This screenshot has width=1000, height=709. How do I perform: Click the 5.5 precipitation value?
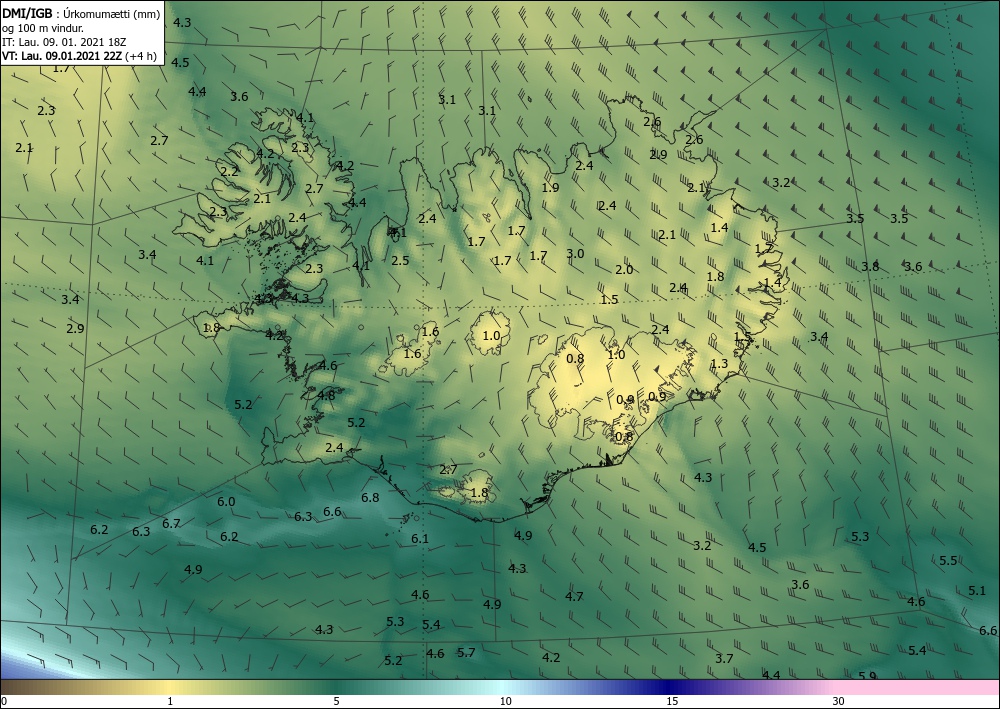[x=948, y=560]
